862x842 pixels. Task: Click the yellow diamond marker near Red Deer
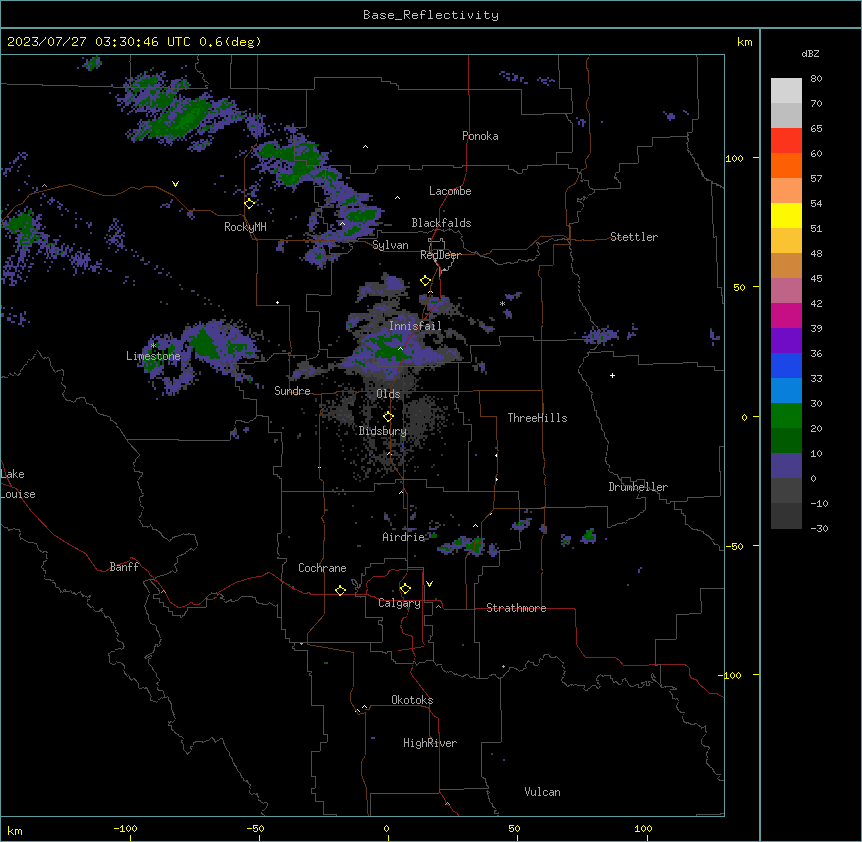(x=426, y=281)
